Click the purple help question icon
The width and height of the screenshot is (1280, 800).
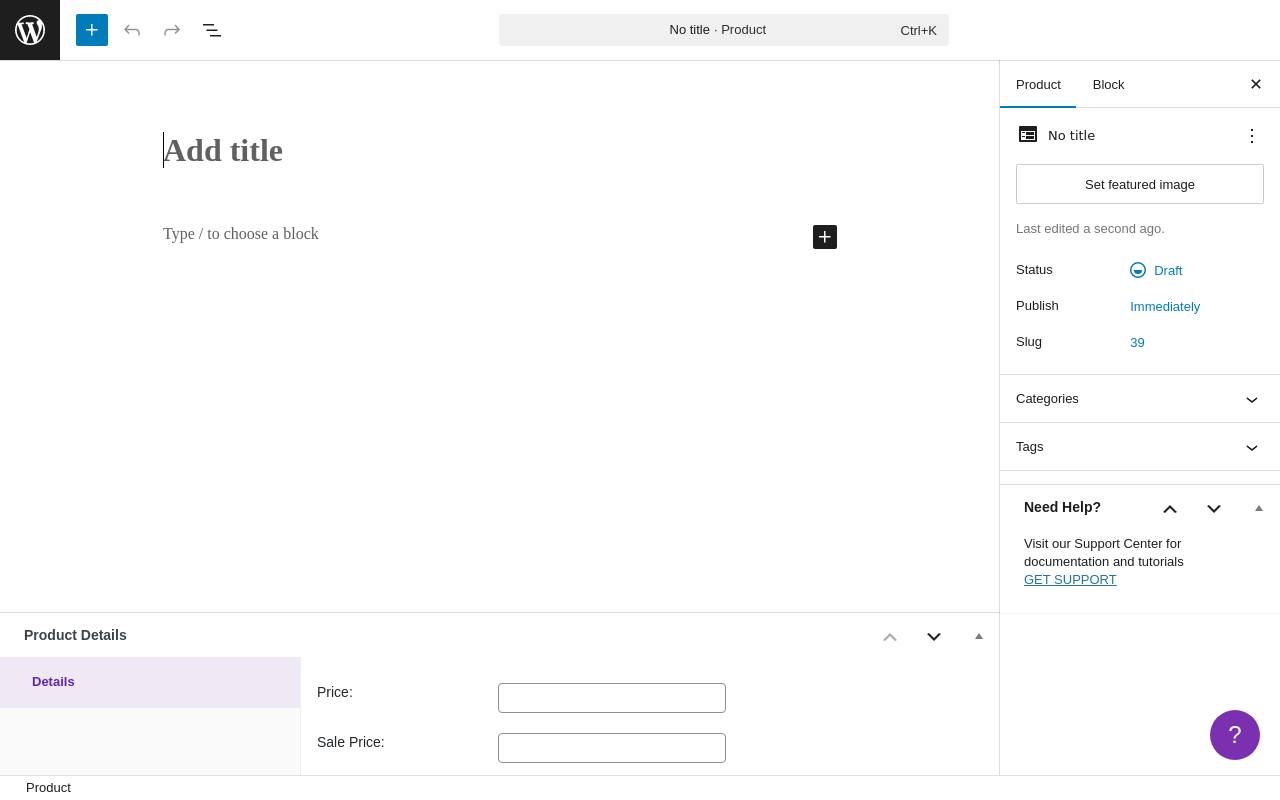coord(1235,735)
